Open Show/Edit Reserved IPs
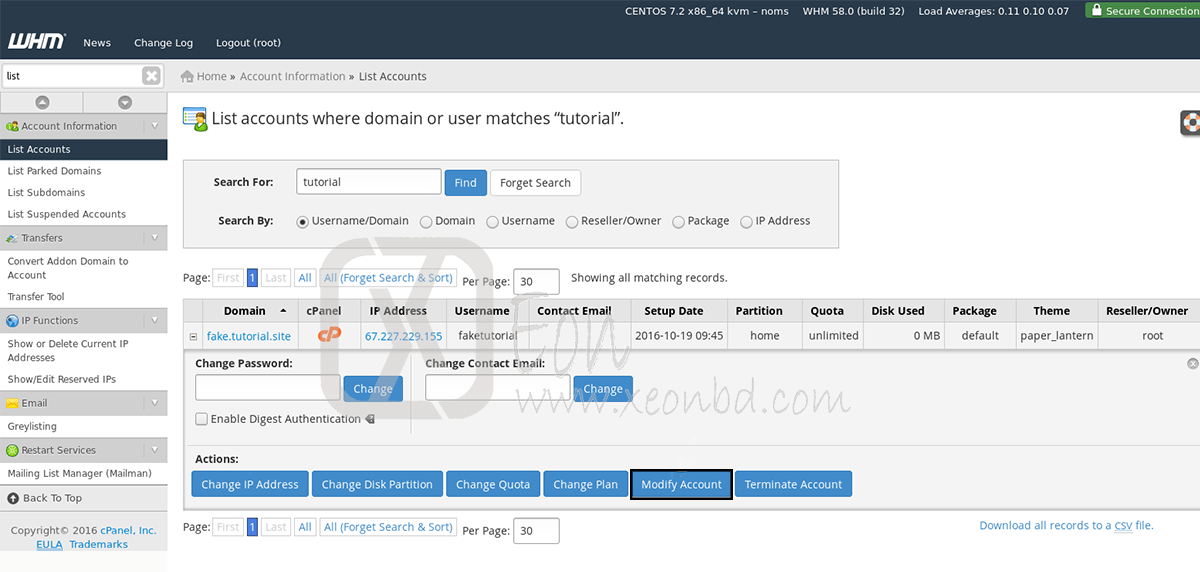This screenshot has height=572, width=1200. click(x=62, y=379)
